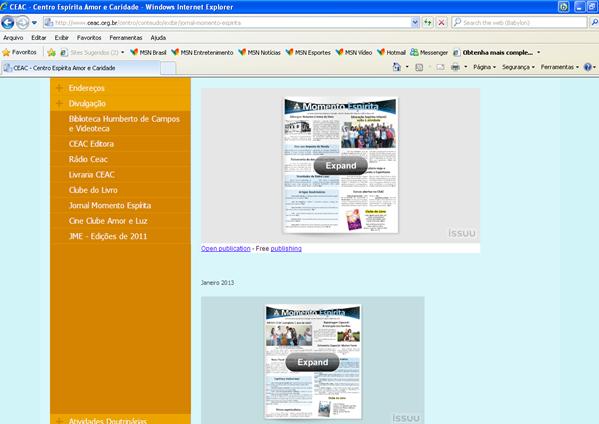Open the Ferramentas menu in menu bar
Image resolution: width=599 pixels, height=424 pixels.
pyautogui.click(x=126, y=37)
